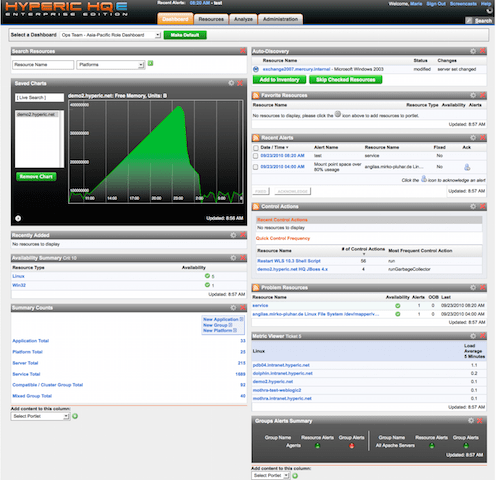496x480 pixels.
Task: Remove the Metric Viewer portlet
Action: [x=482, y=336]
